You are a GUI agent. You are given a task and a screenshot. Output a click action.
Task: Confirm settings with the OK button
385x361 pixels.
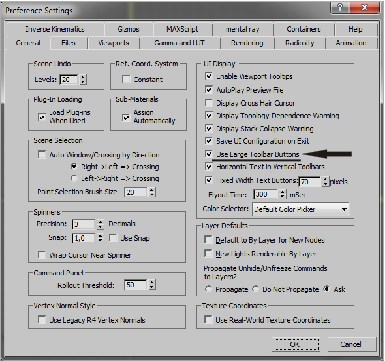pos(296,344)
